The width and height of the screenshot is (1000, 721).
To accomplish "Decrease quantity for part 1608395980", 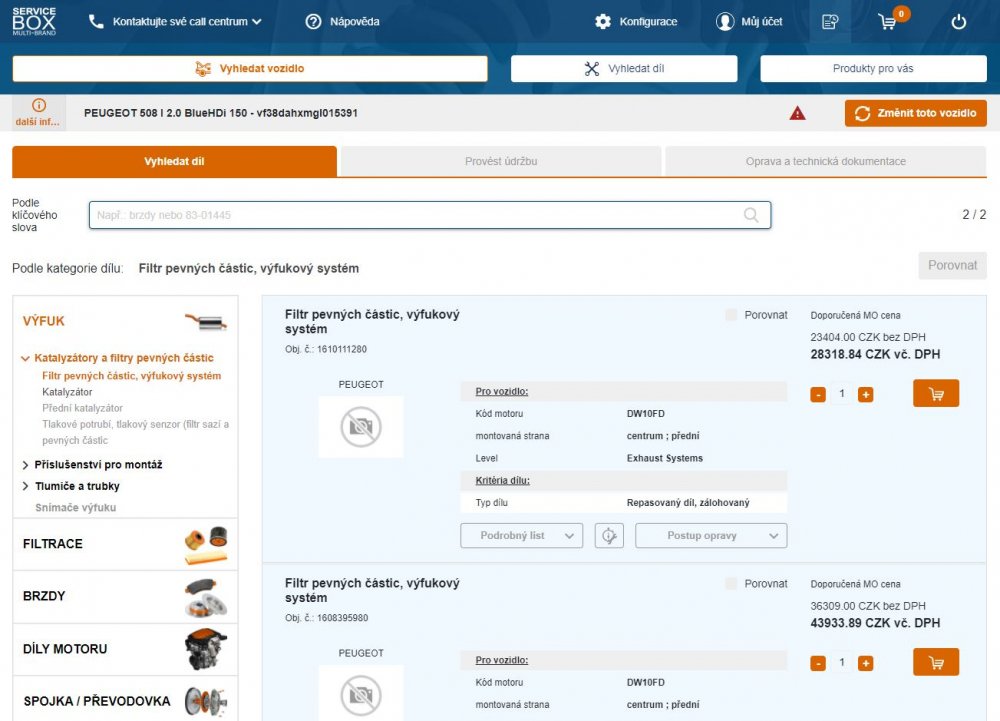I will (818, 664).
